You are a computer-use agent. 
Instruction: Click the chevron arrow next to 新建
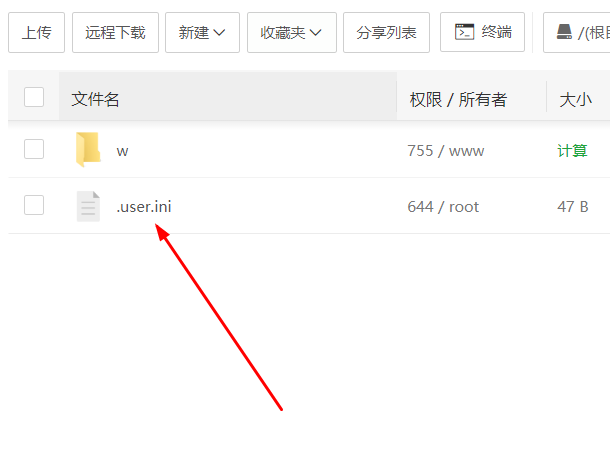[219, 33]
